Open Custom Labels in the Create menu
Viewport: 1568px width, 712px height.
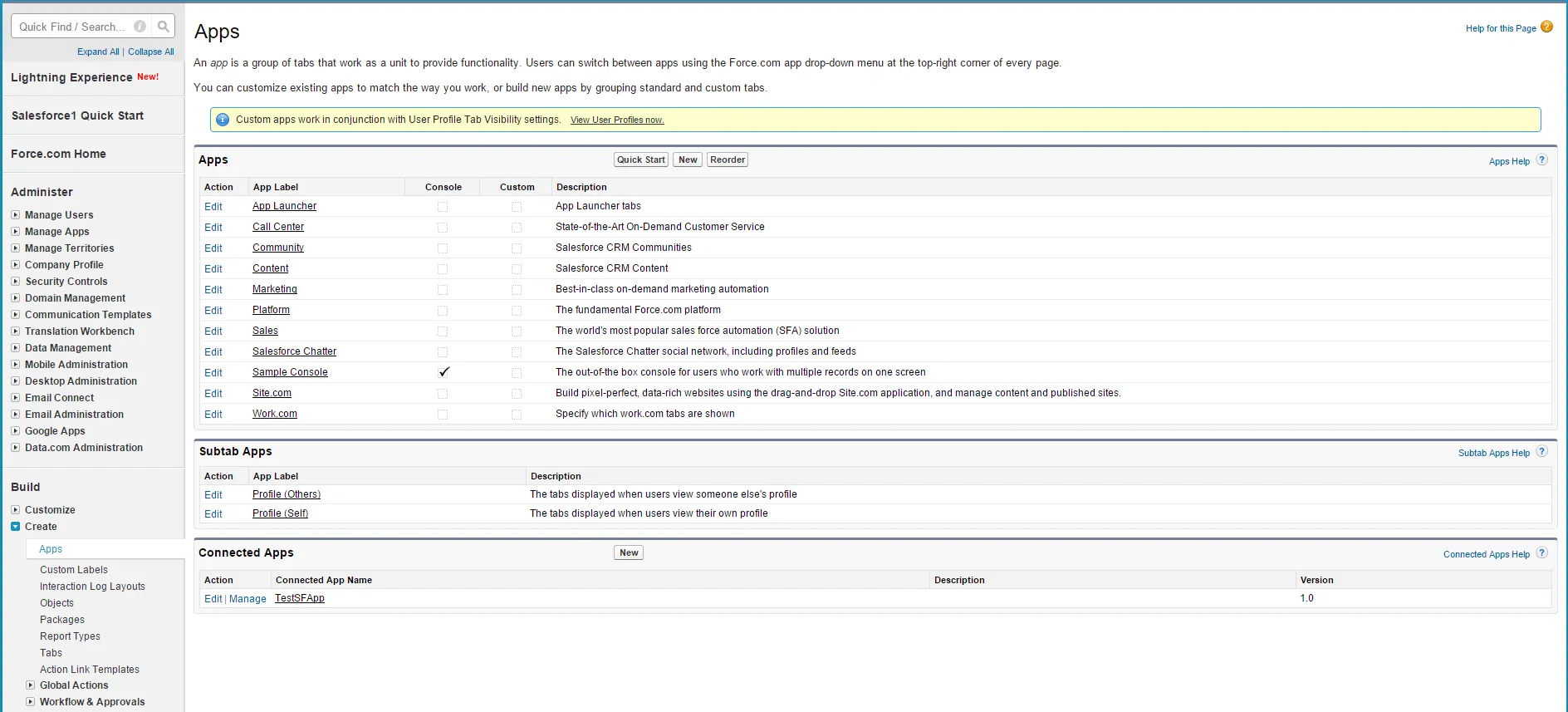[x=74, y=570]
